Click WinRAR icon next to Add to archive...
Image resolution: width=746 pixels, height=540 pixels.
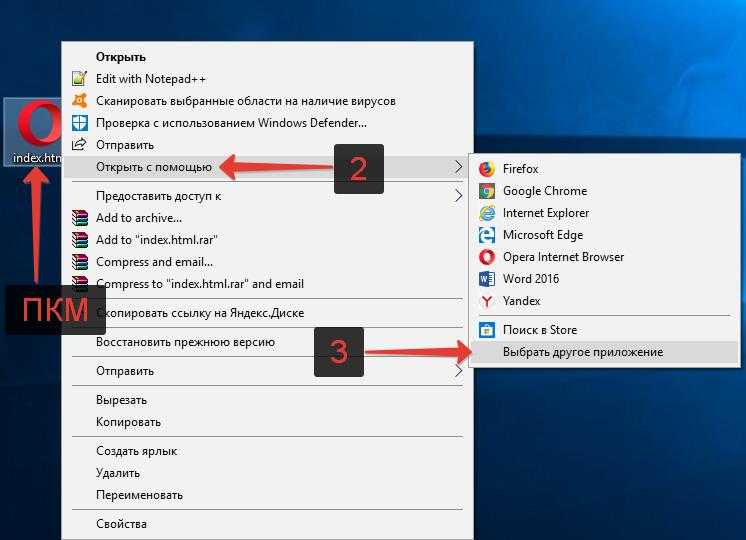pyautogui.click(x=79, y=217)
